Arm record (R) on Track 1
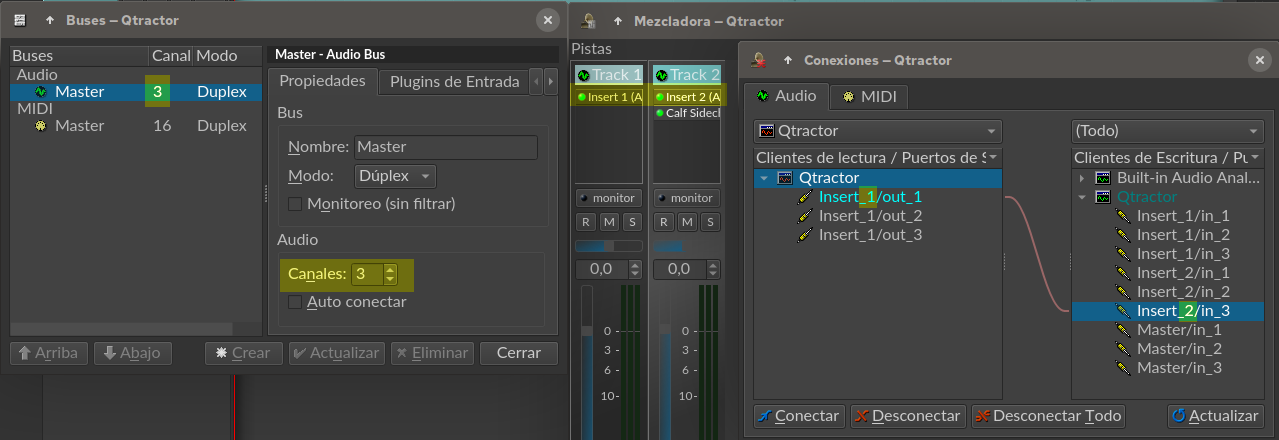The width and height of the screenshot is (1279, 440). tap(586, 221)
